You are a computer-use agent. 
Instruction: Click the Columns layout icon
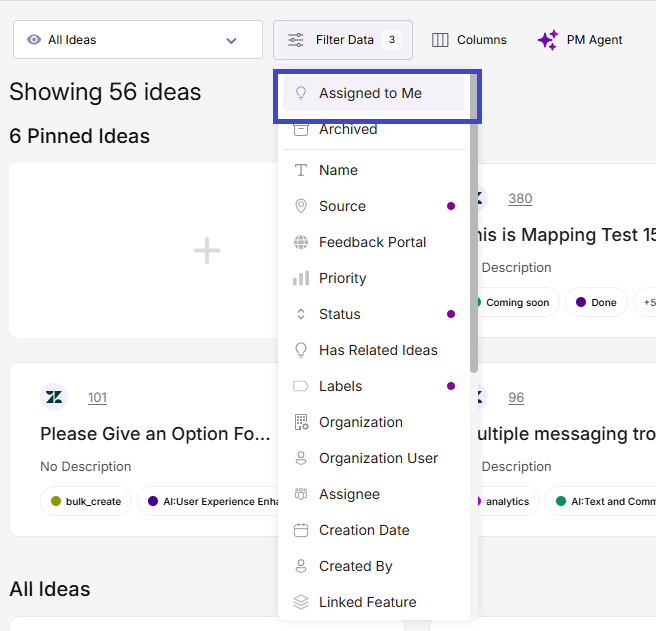point(440,40)
